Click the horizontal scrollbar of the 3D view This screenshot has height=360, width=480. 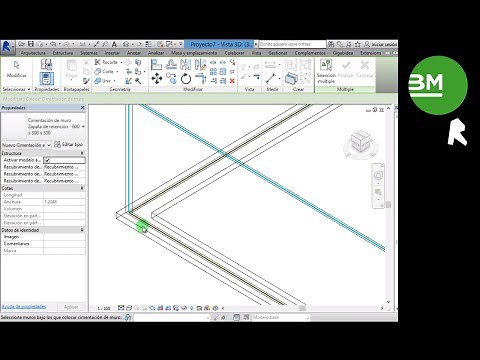(302, 308)
